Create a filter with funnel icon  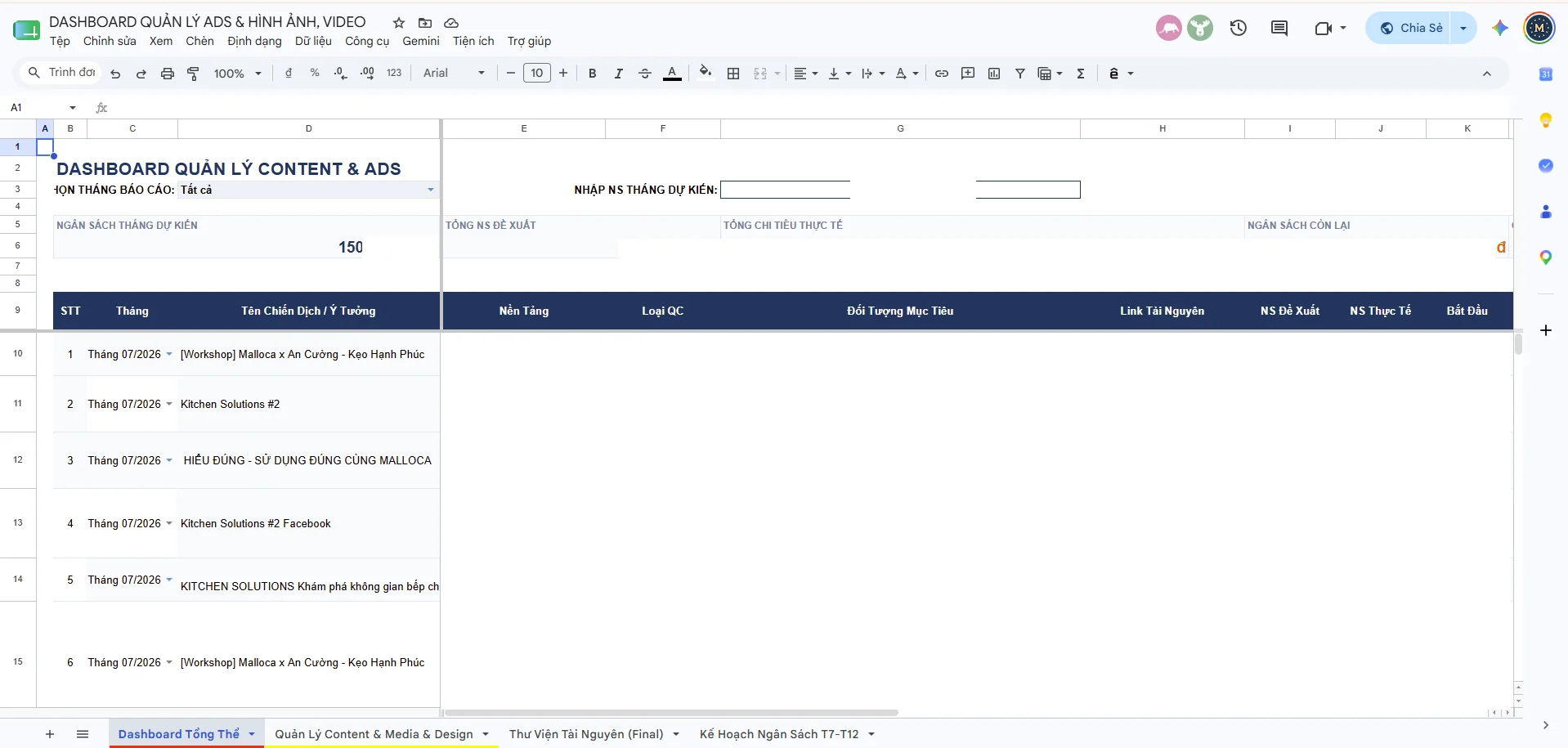coord(1020,74)
